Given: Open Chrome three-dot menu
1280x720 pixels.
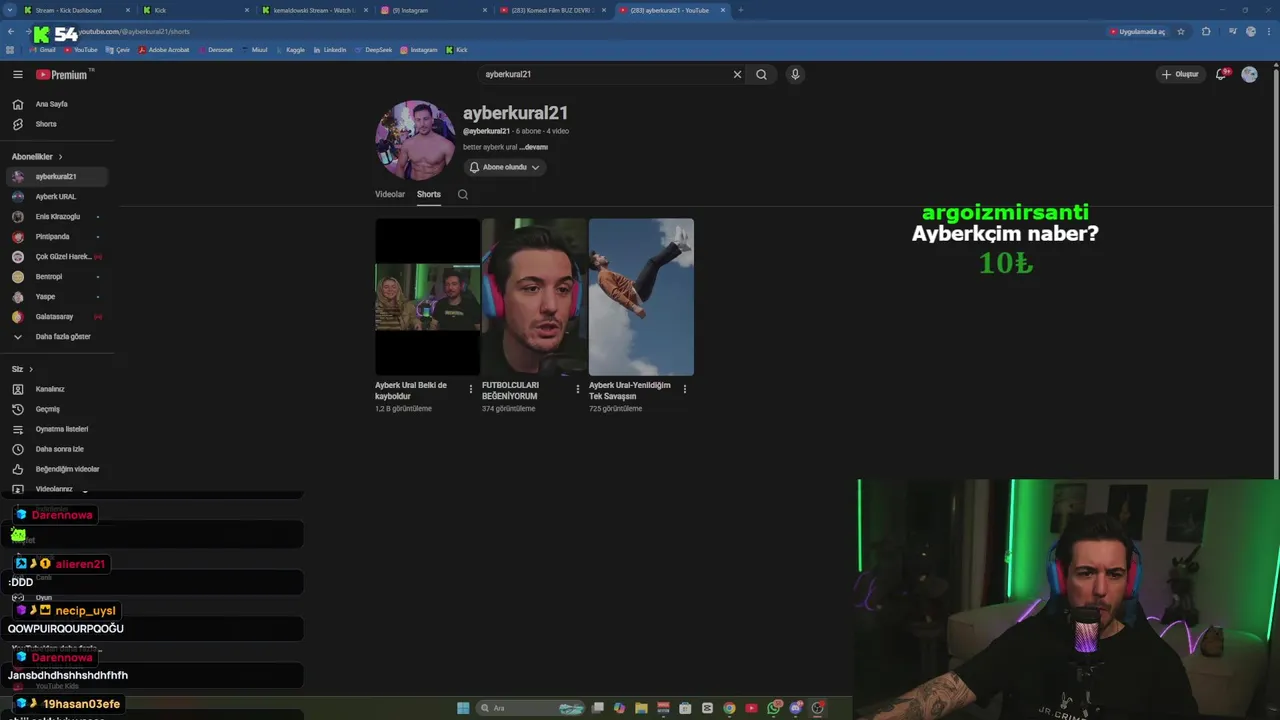Looking at the screenshot, I should click(1268, 31).
